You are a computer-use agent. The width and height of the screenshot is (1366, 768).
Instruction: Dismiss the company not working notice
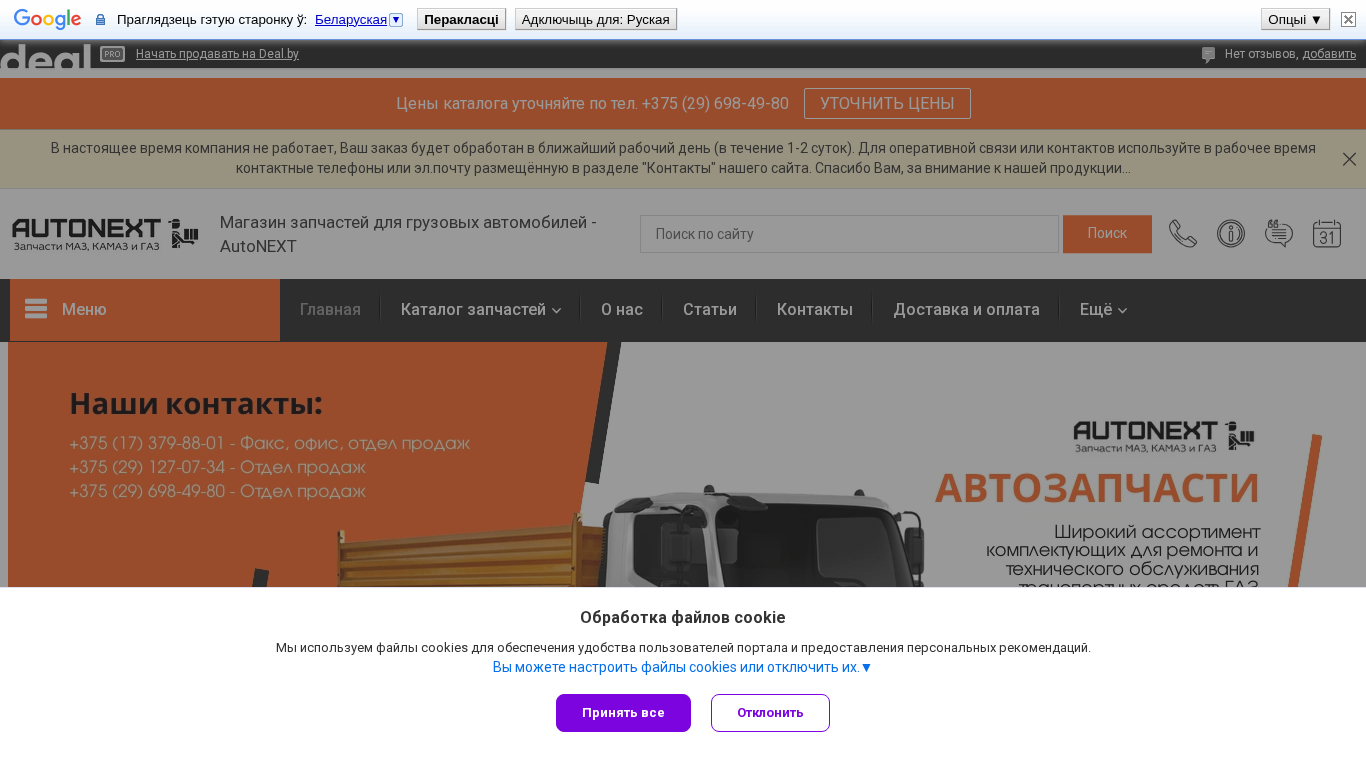[1349, 159]
